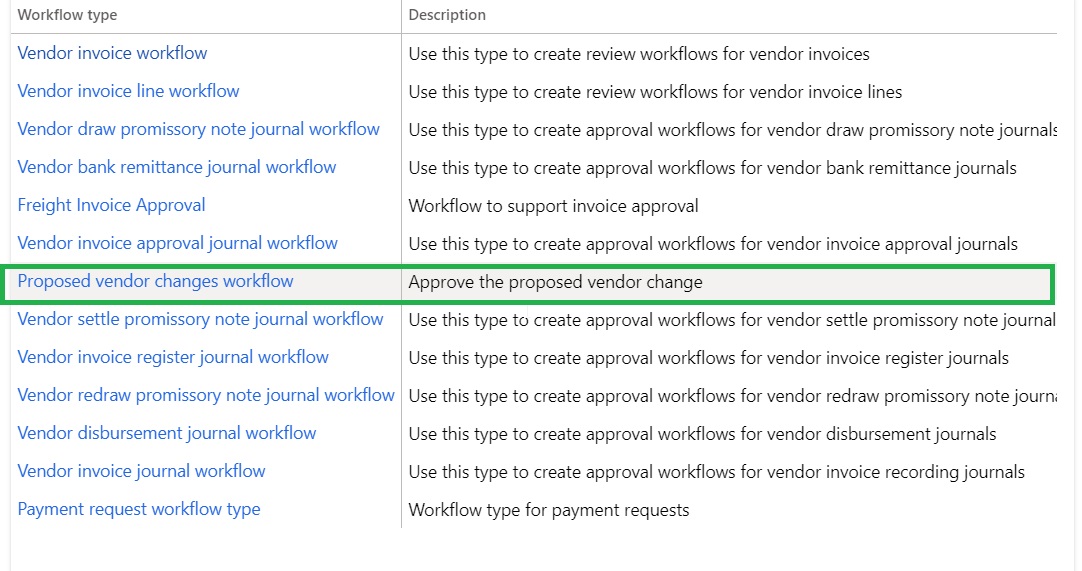Select the Payment request workflow type link
Image resolution: width=1082 pixels, height=571 pixels.
coord(138,509)
